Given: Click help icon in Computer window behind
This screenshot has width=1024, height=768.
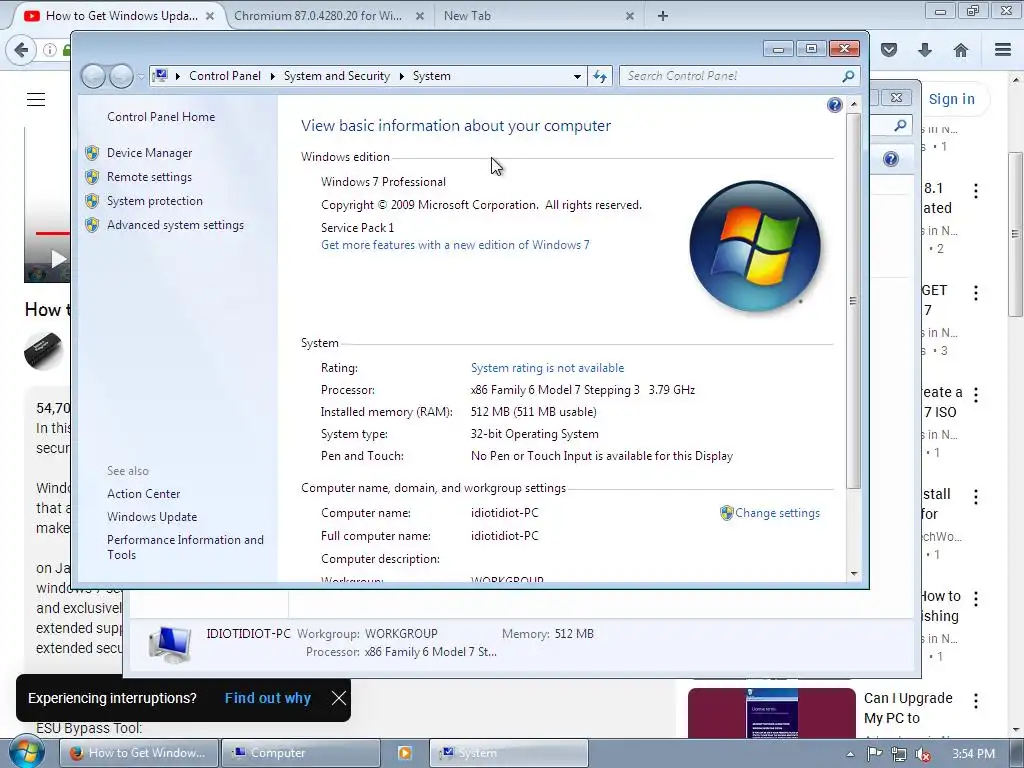Looking at the screenshot, I should 891,159.
